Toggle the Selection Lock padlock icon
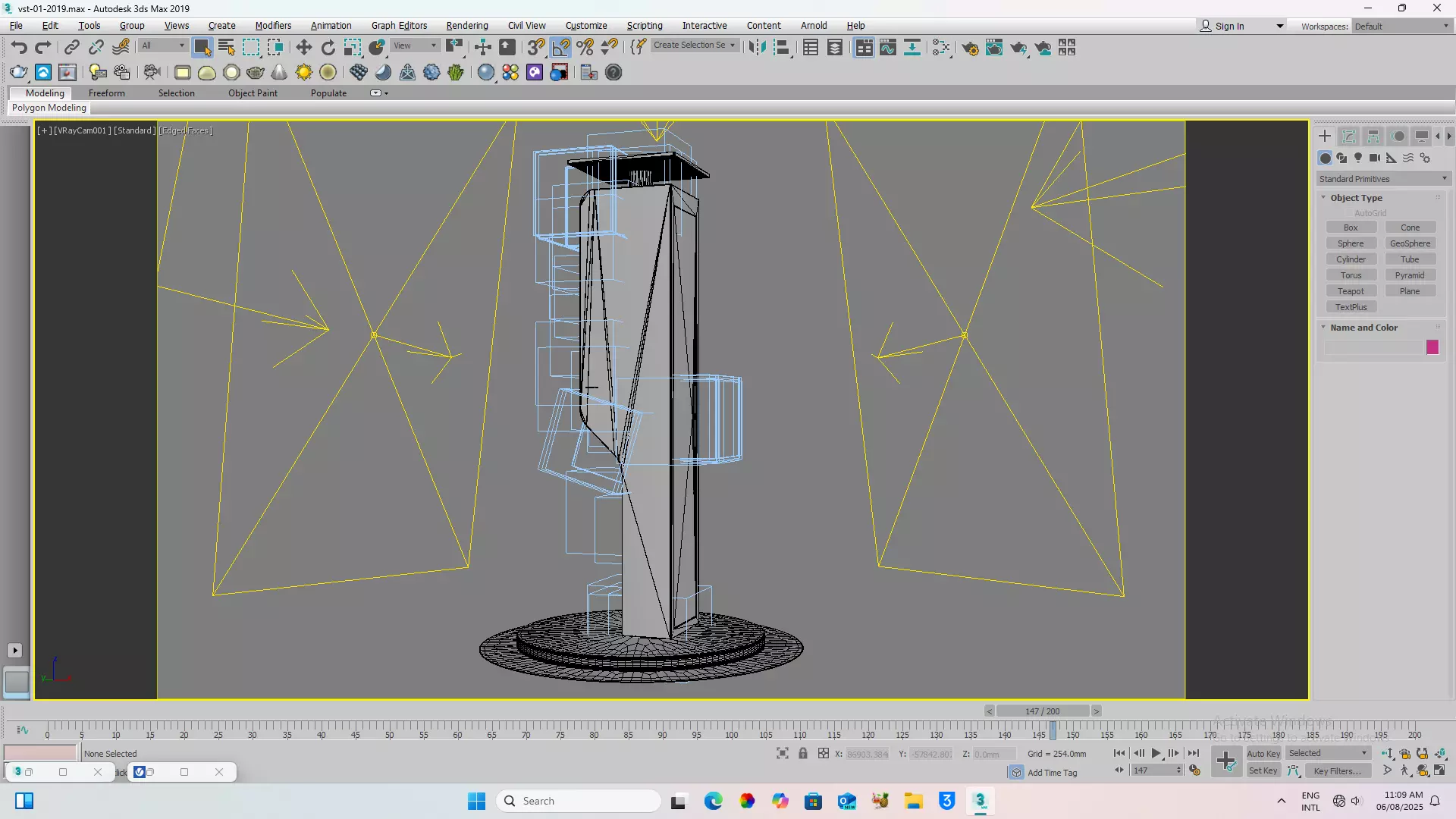The image size is (1456, 819). coord(802,753)
